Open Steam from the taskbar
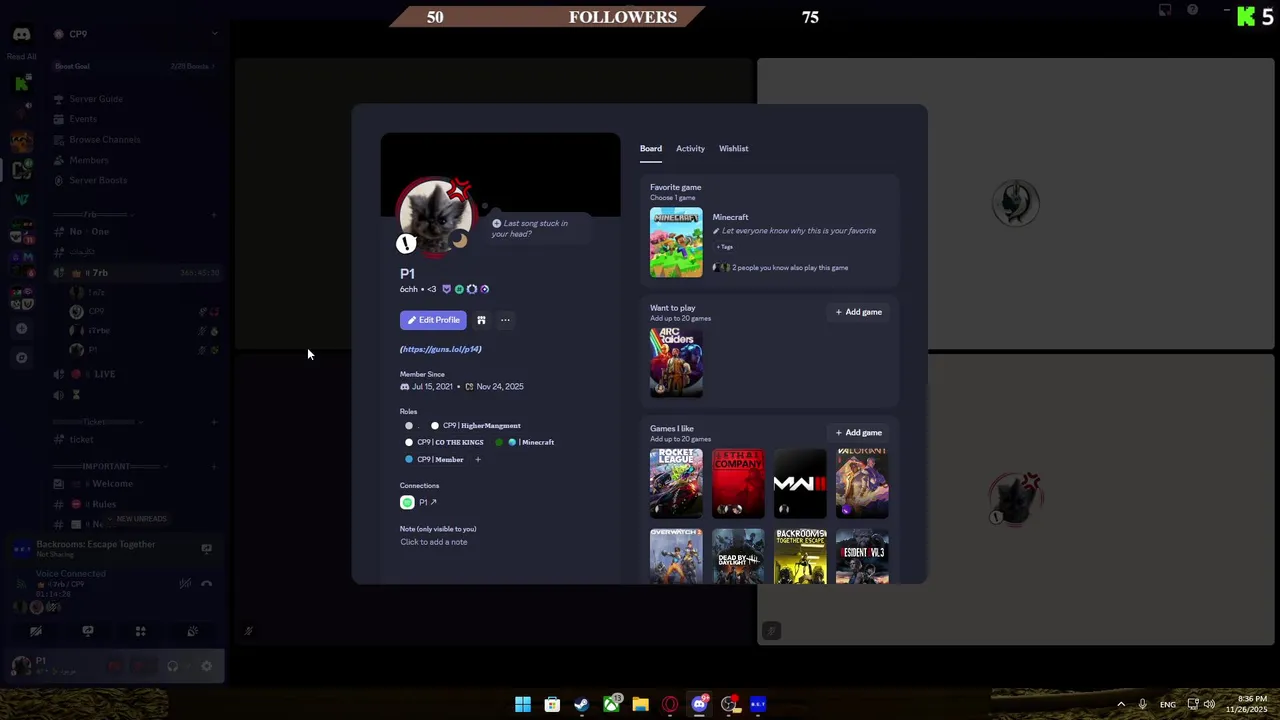 click(581, 704)
